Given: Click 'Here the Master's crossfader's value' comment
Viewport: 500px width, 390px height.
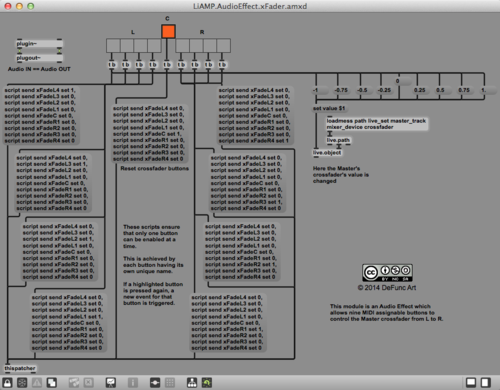Looking at the screenshot, I should pos(341,175).
